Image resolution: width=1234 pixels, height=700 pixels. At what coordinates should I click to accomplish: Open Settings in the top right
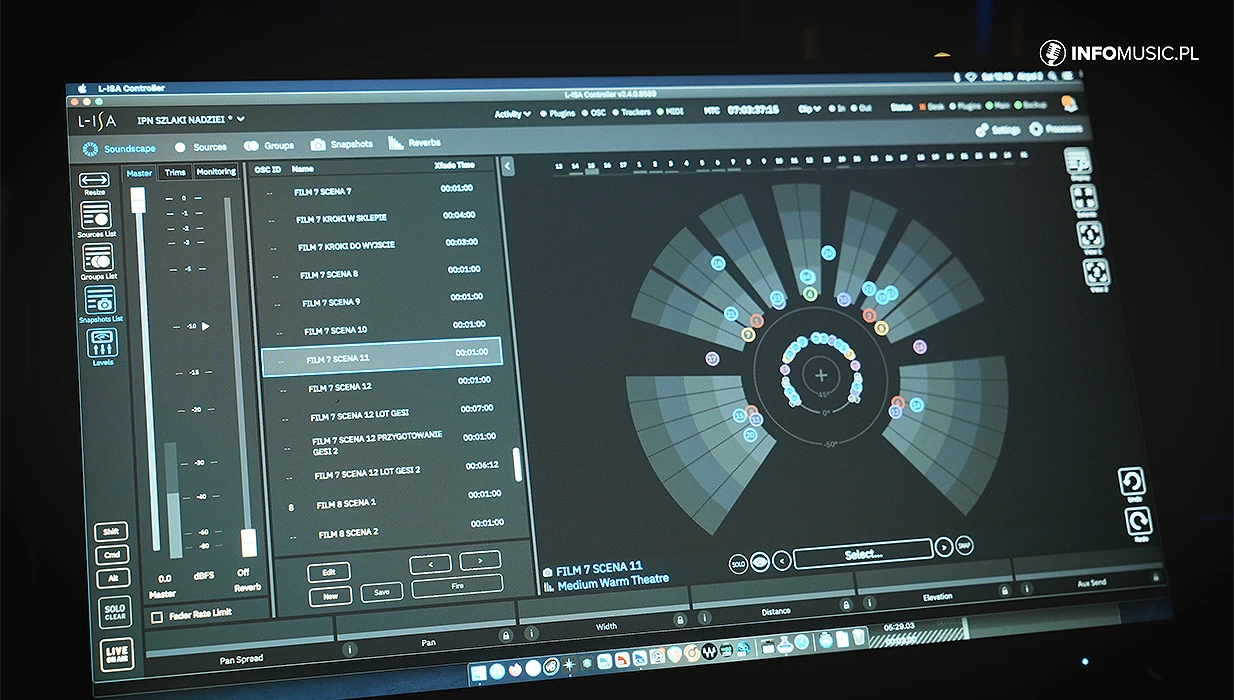[x=998, y=130]
